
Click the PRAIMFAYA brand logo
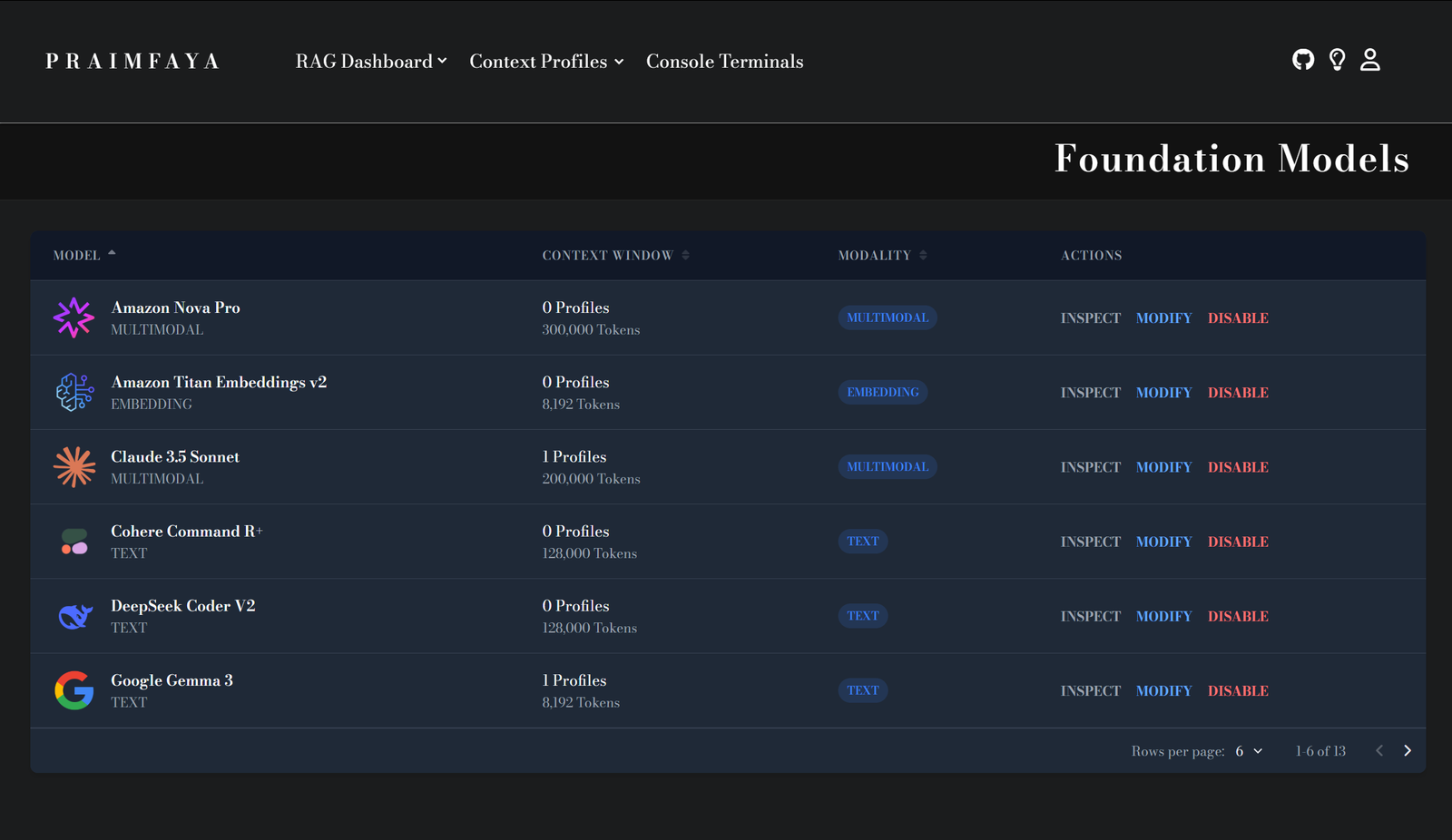132,61
